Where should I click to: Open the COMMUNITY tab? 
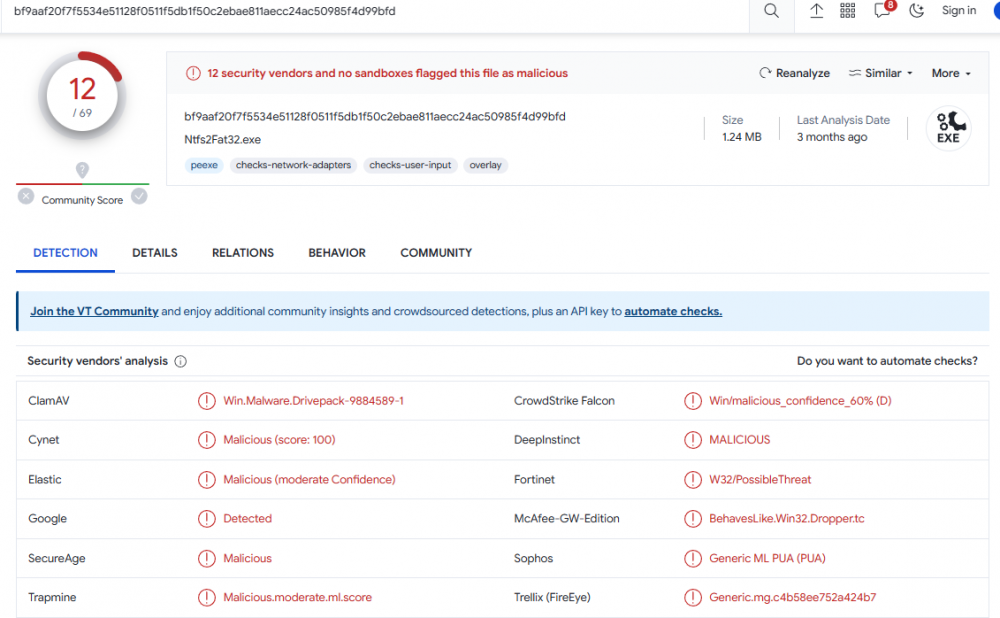(x=436, y=253)
